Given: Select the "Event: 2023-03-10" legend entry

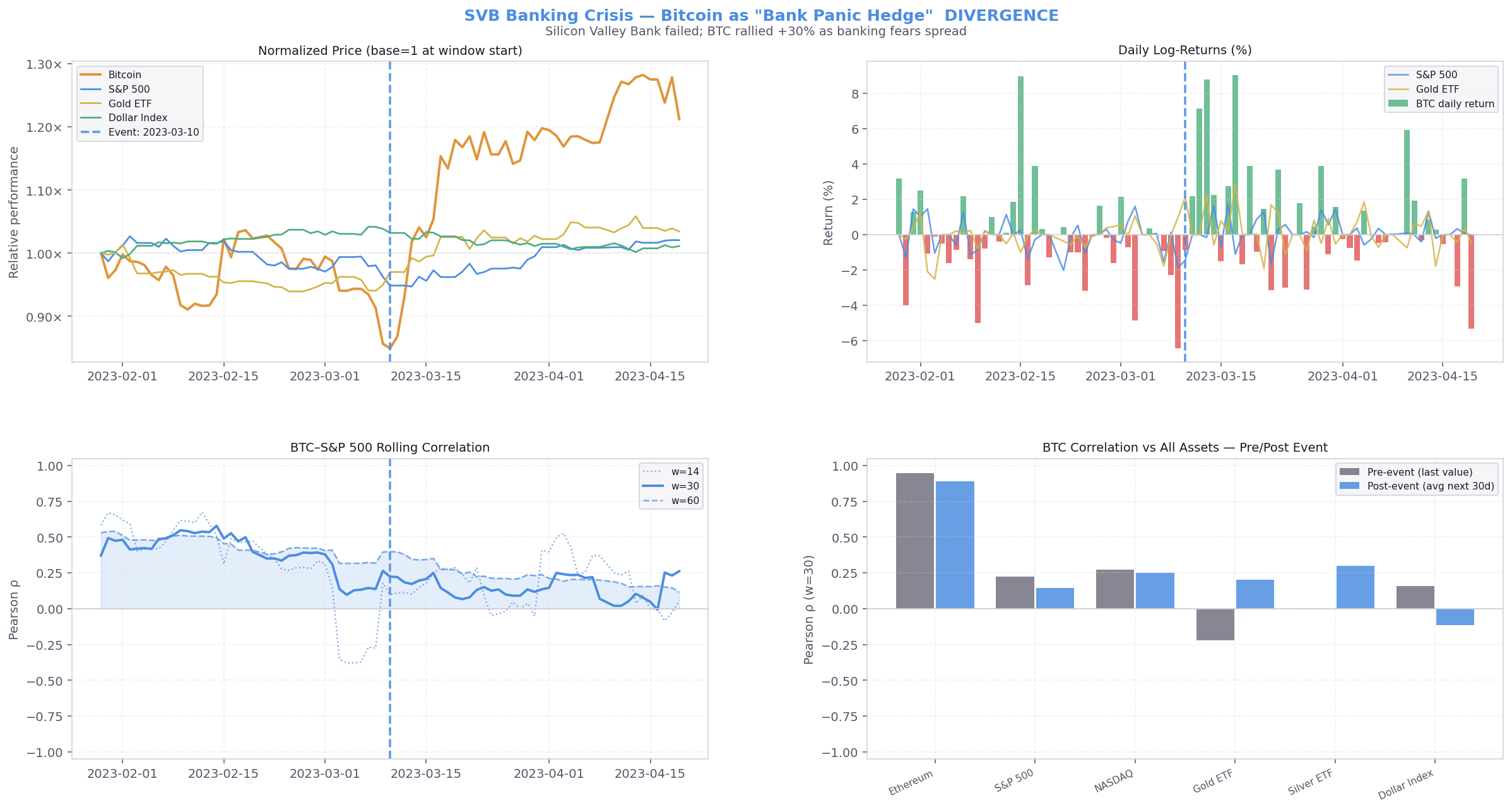Looking at the screenshot, I should [154, 132].
